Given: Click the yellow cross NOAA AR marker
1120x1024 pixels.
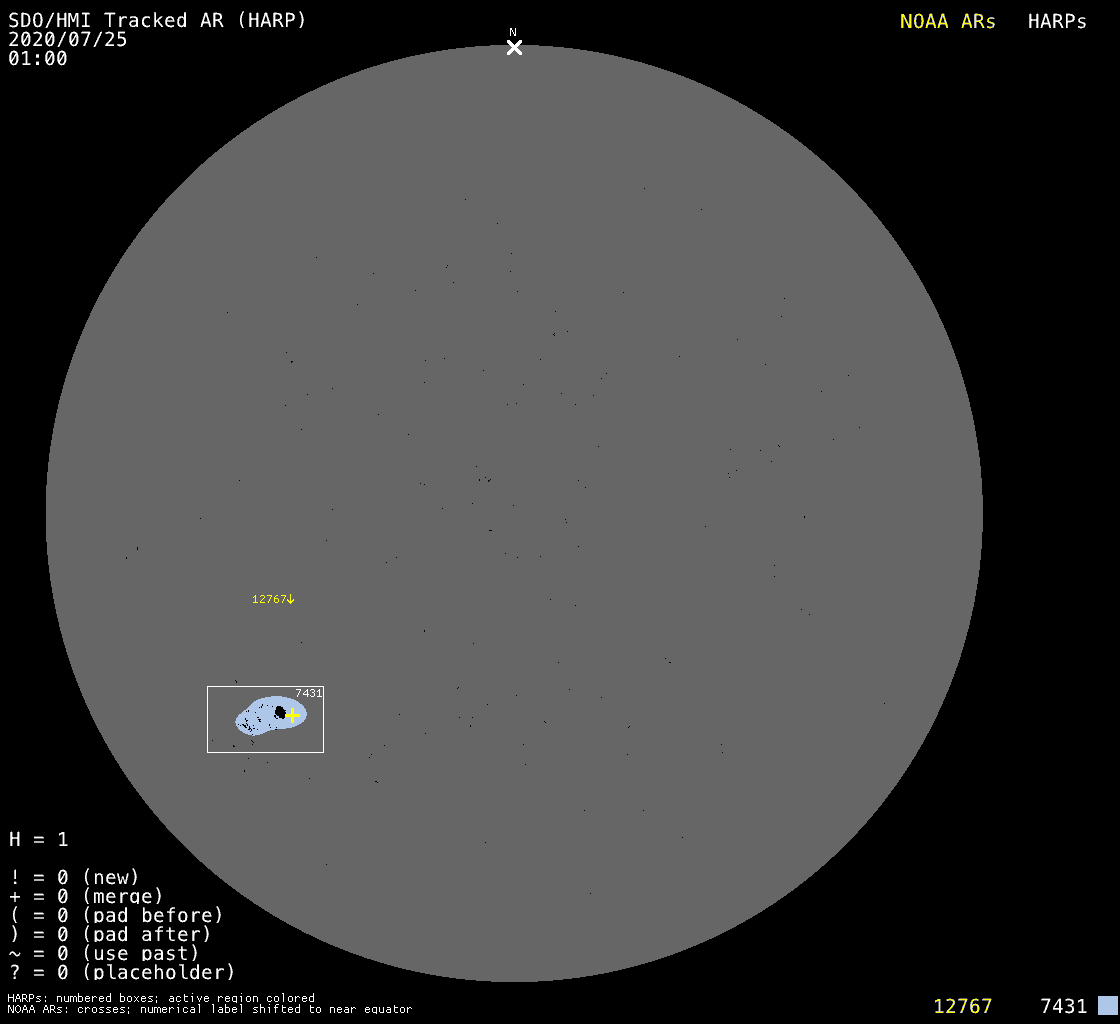Looking at the screenshot, I should click(292, 715).
